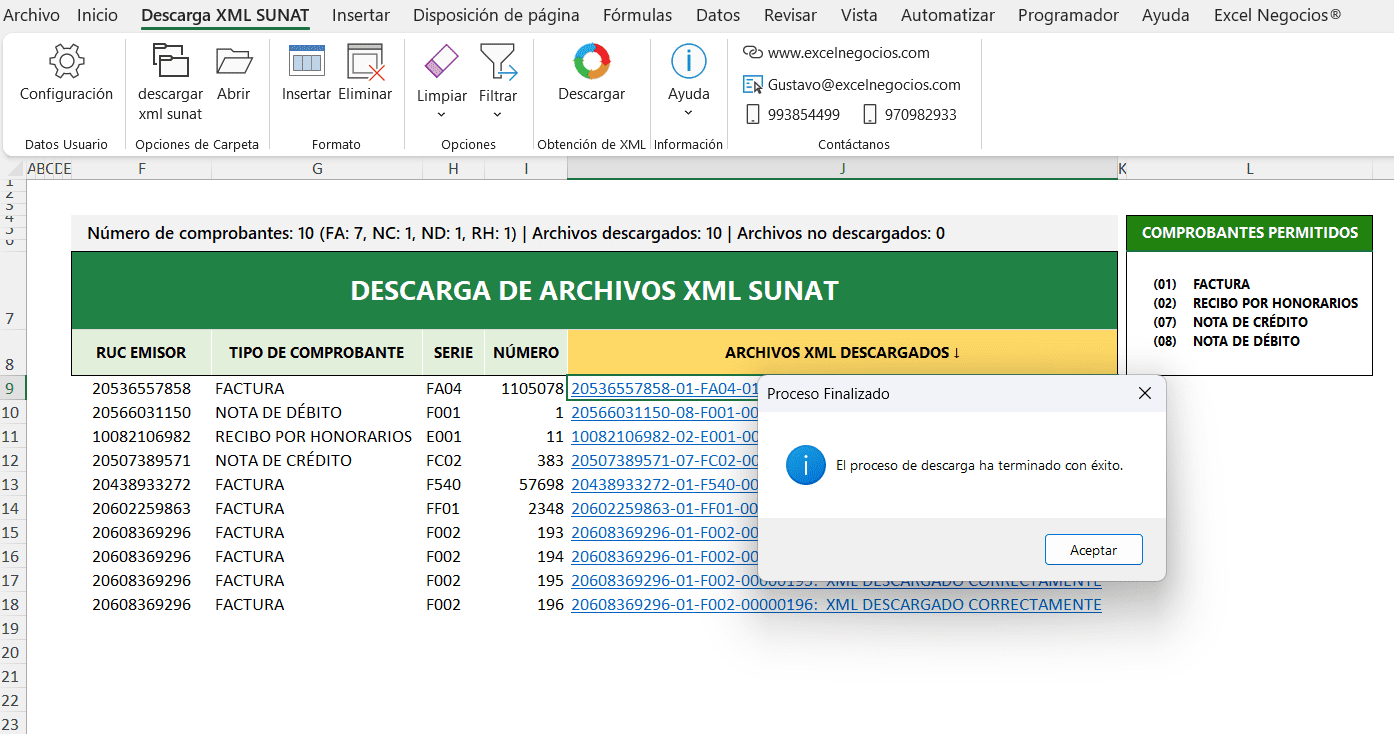Expand the Filtrar dropdown
1394x734 pixels.
click(497, 114)
